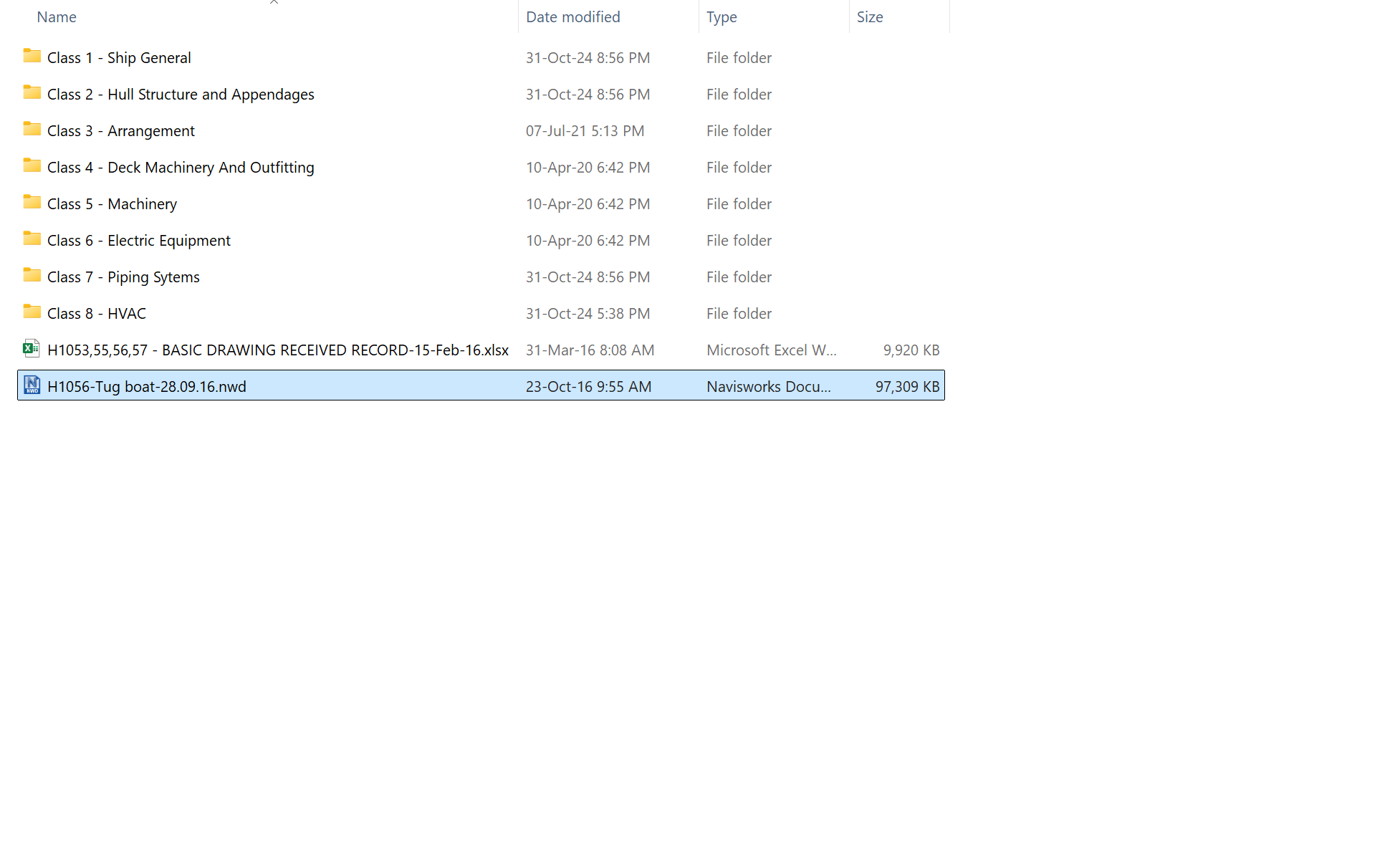Select the BASIC DRAWING RECEIVED RECORD xlsx name

coord(278,350)
